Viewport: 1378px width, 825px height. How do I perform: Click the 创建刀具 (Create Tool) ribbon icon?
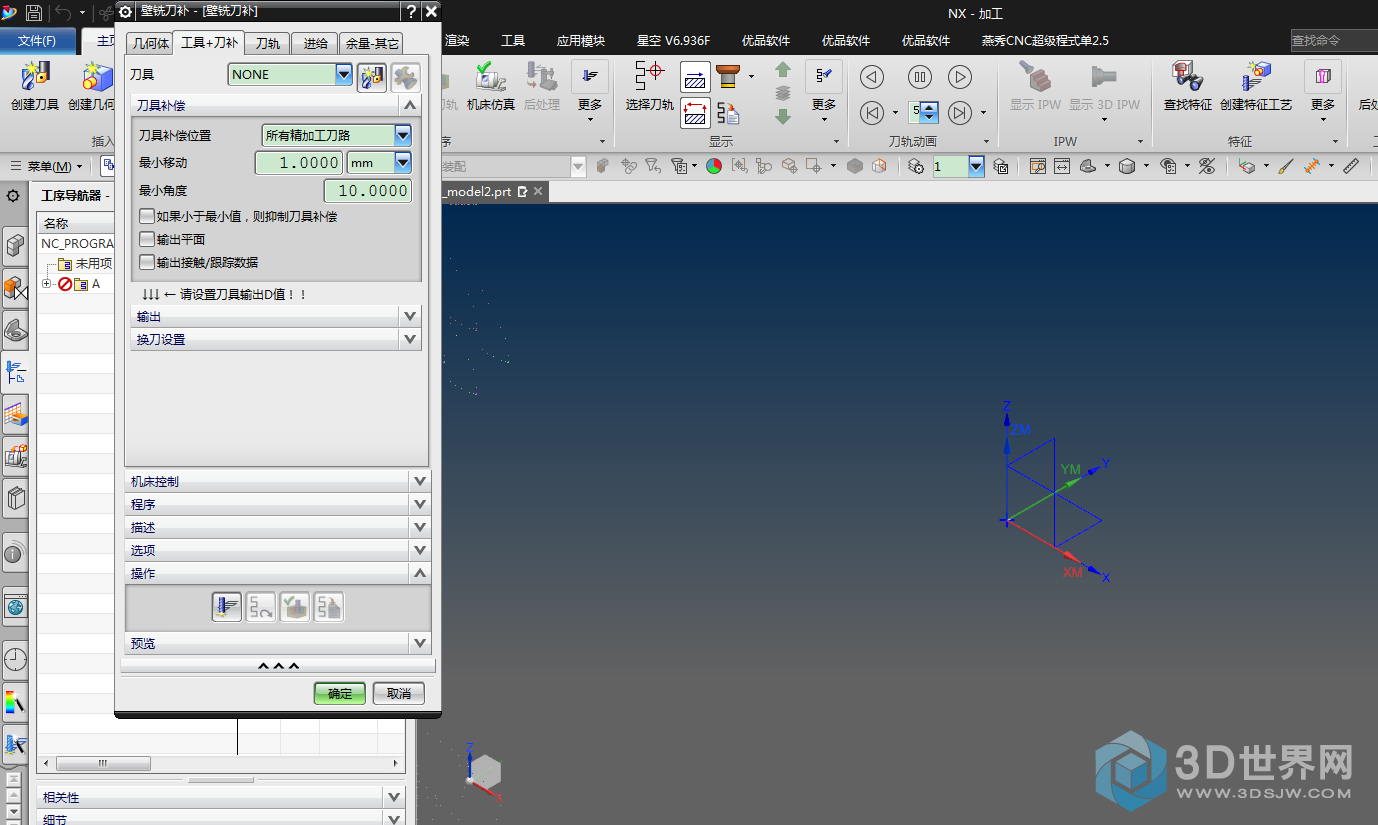coord(35,76)
